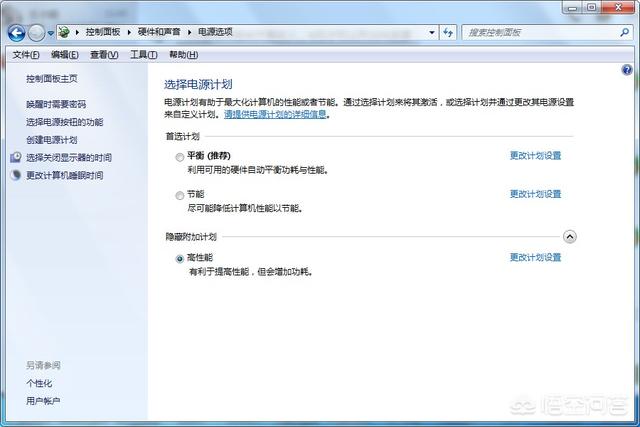
Task: Open the 查看(V) menu
Action: (x=104, y=55)
